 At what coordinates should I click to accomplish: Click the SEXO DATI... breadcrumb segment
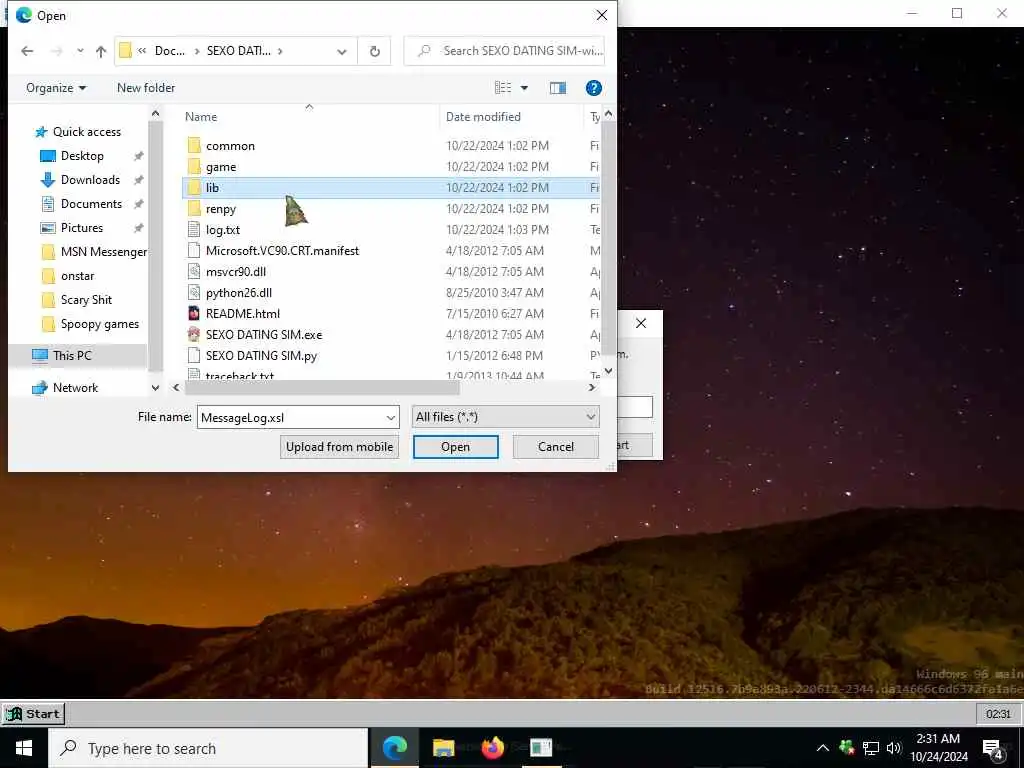click(238, 51)
